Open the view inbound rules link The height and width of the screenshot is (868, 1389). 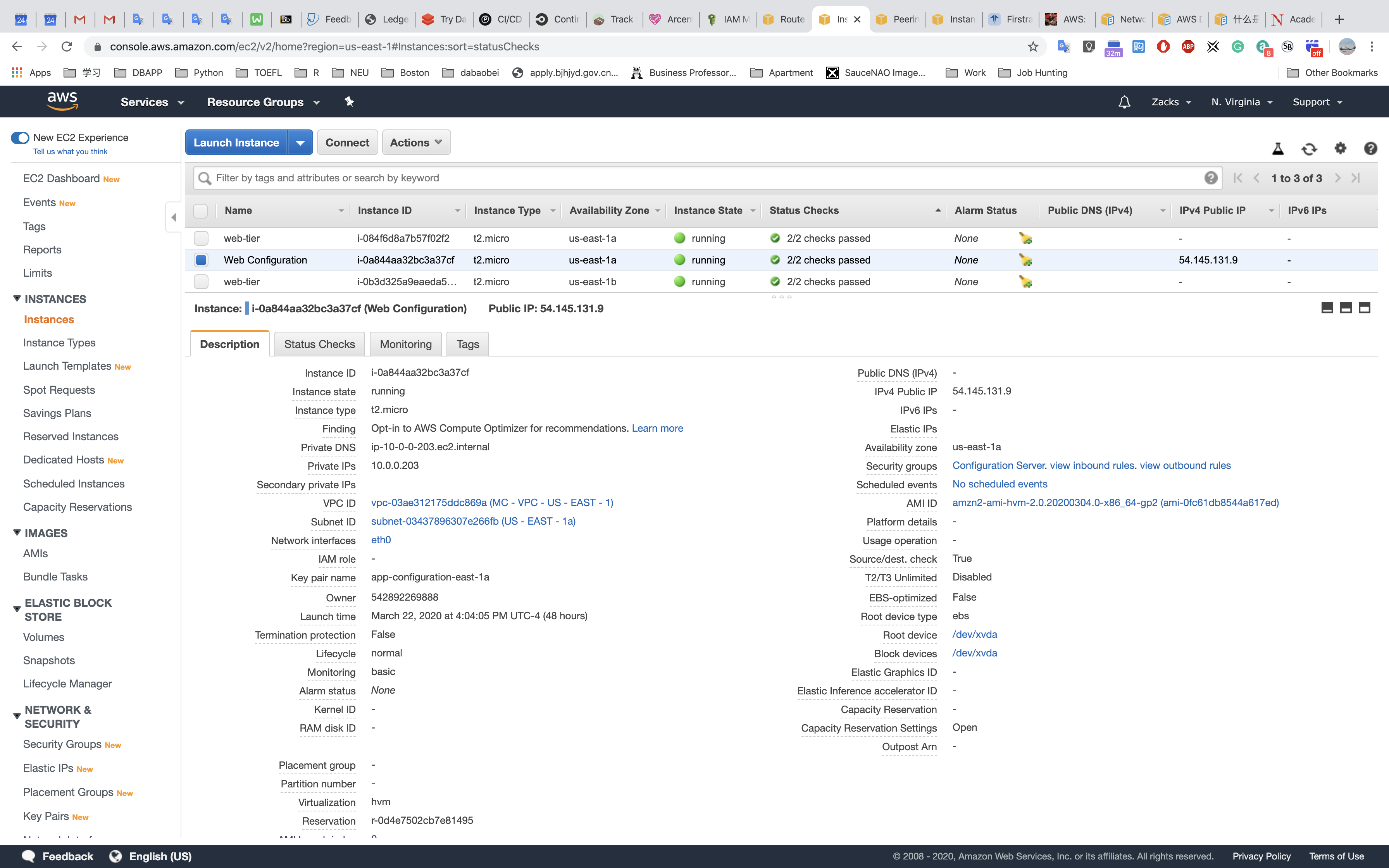[x=1092, y=465]
